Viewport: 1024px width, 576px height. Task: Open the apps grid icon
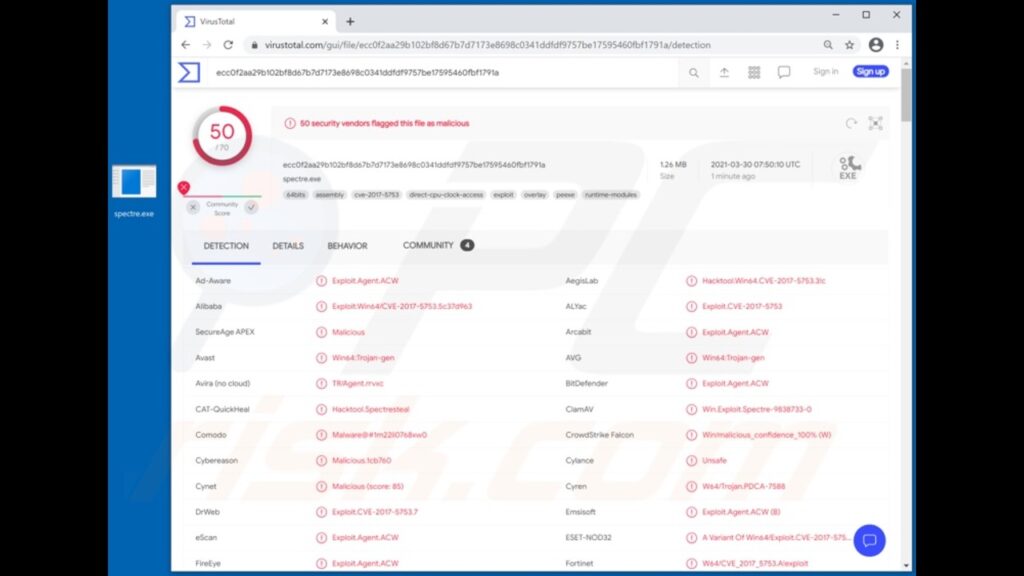tap(754, 72)
